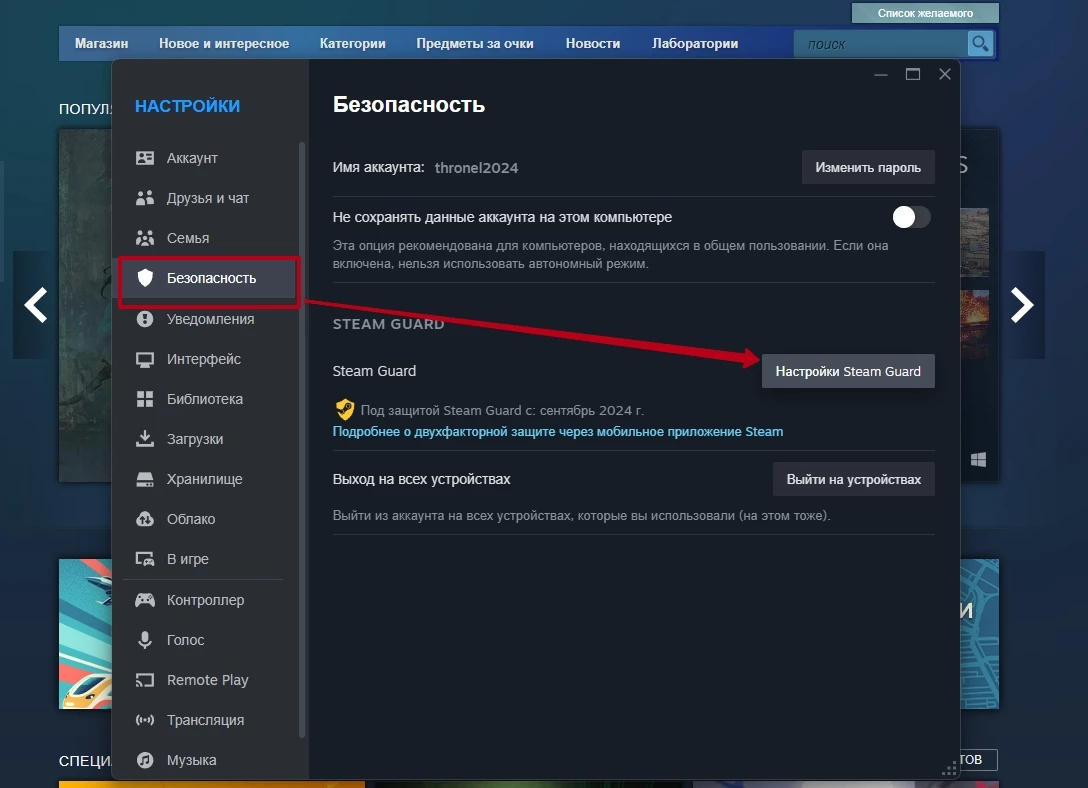The height and width of the screenshot is (788, 1088).
Task: Maximize the settings window
Action: coord(912,74)
